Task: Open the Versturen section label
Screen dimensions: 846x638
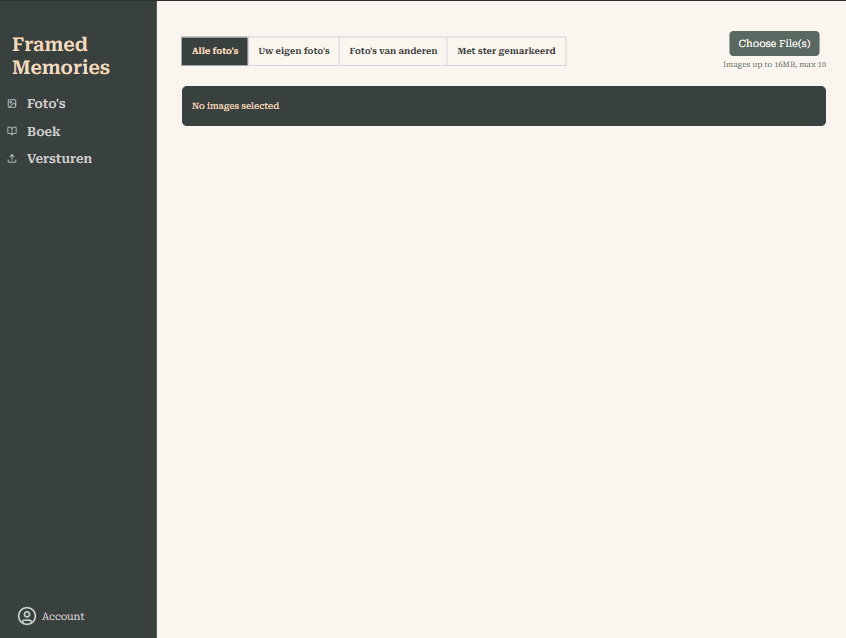Action: (59, 158)
